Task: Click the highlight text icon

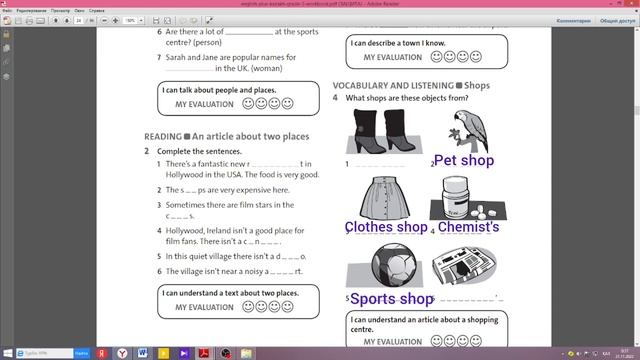Action: [194, 20]
